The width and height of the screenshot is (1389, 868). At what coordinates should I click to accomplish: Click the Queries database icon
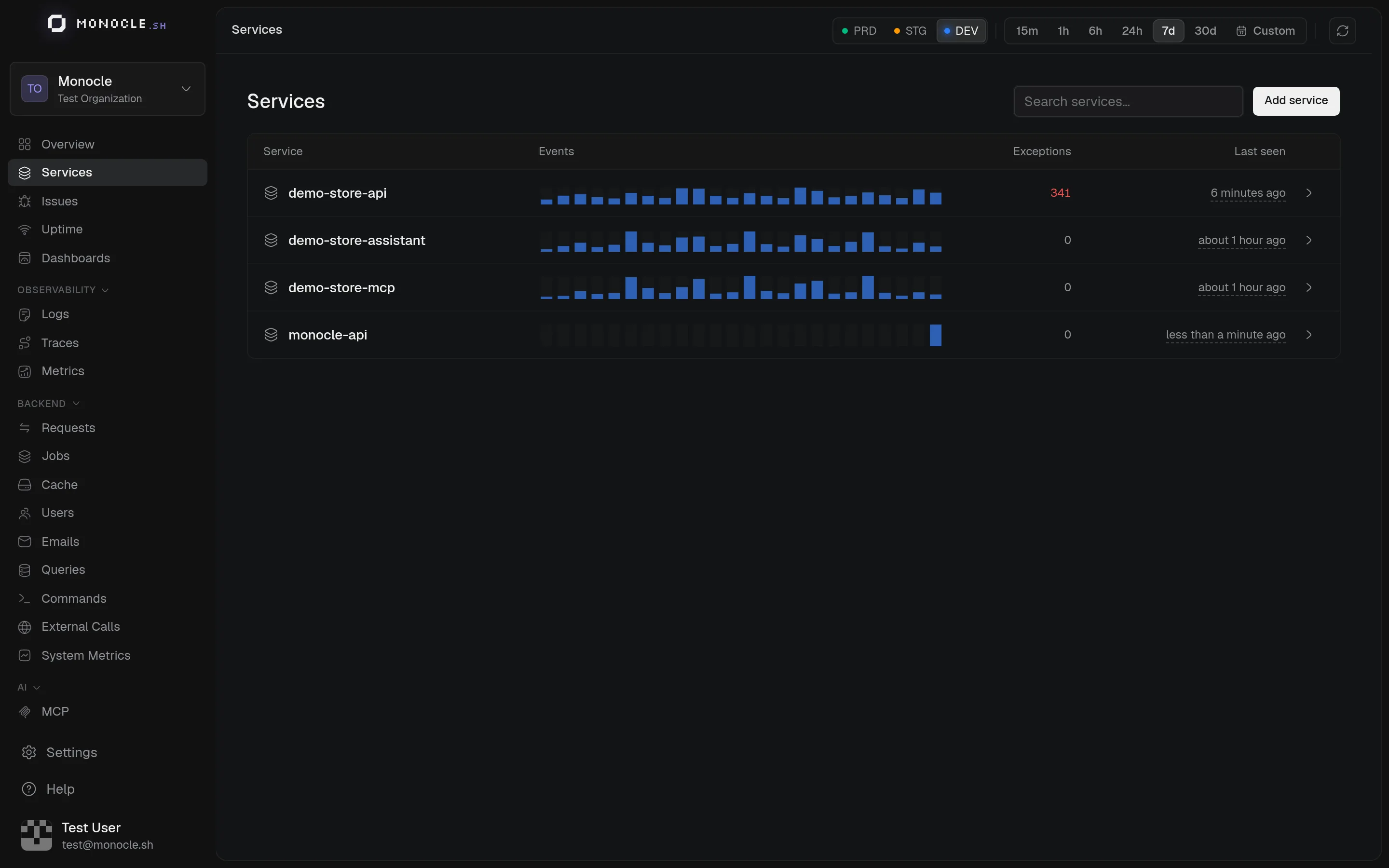(x=25, y=570)
